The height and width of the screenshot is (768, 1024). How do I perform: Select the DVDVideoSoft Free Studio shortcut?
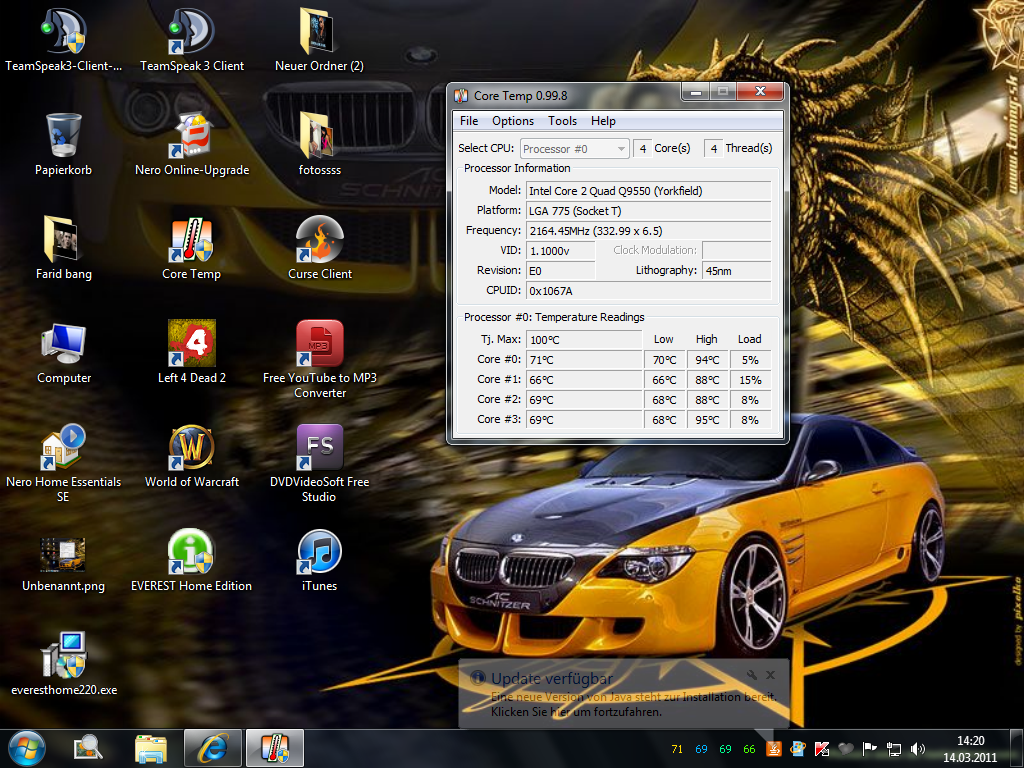(319, 463)
